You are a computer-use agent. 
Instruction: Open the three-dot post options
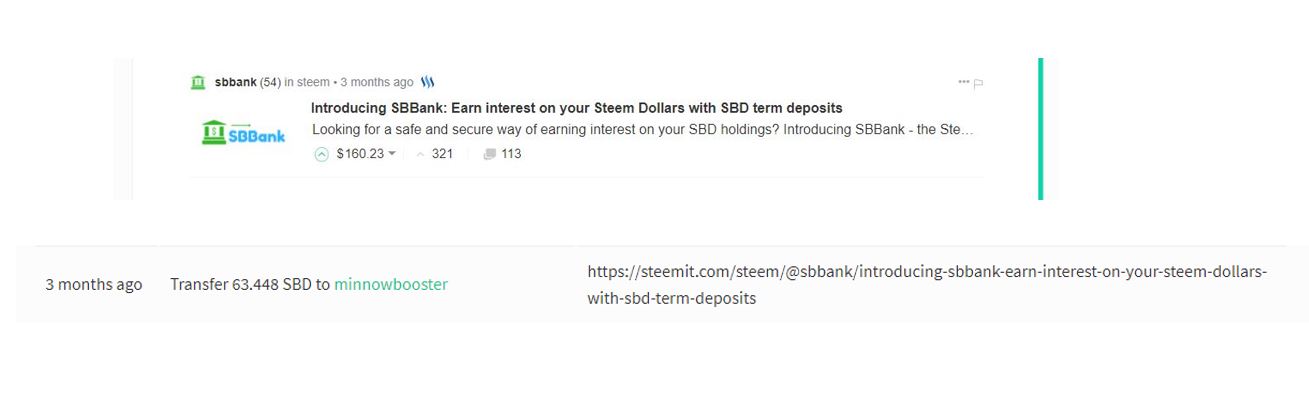coord(963,82)
